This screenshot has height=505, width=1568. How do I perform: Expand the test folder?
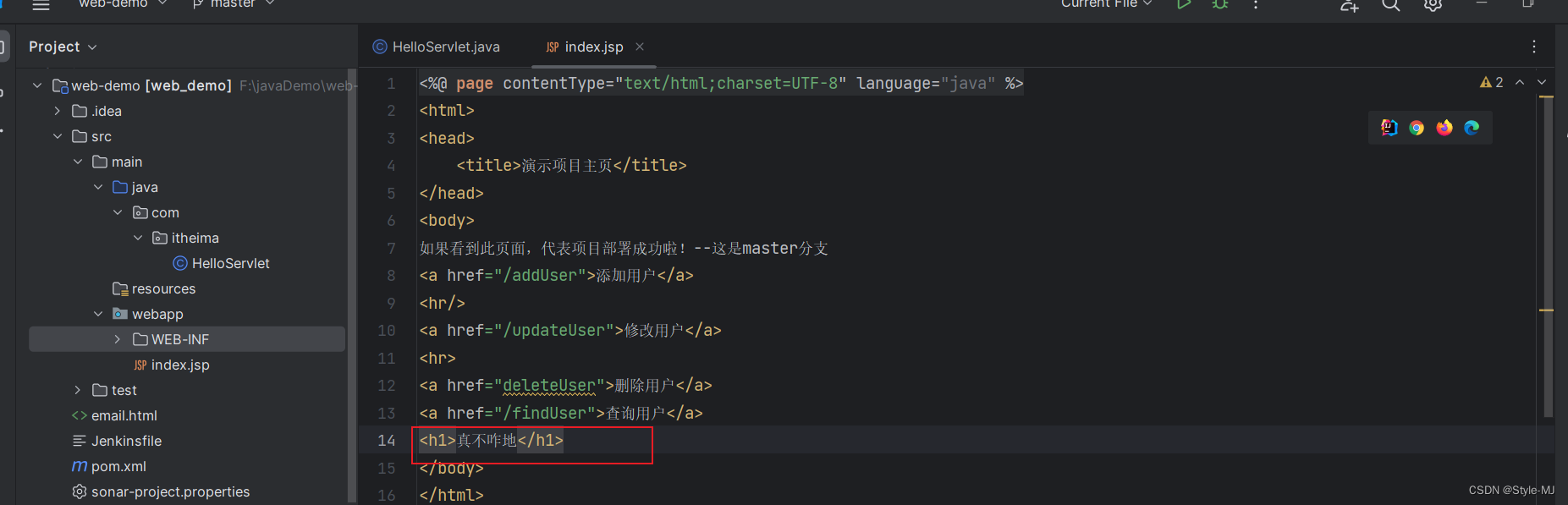coord(77,390)
